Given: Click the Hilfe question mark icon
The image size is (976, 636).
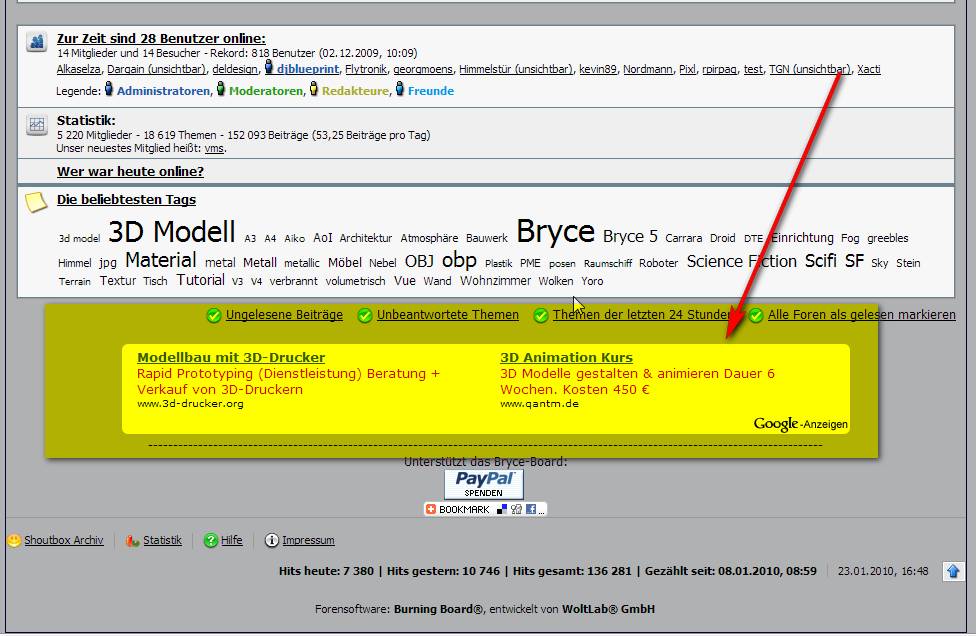Looking at the screenshot, I should coord(211,540).
